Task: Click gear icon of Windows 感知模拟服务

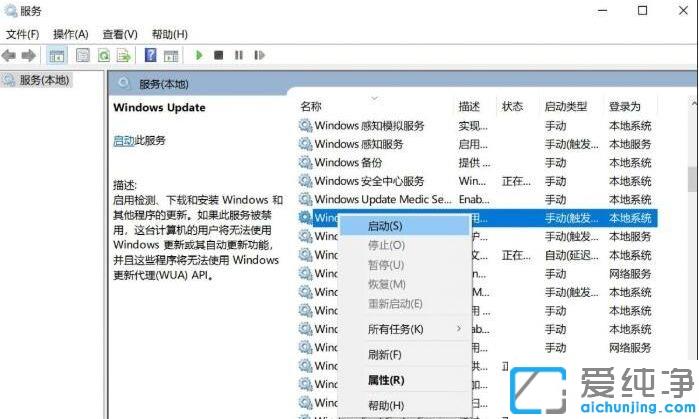Action: click(x=305, y=126)
